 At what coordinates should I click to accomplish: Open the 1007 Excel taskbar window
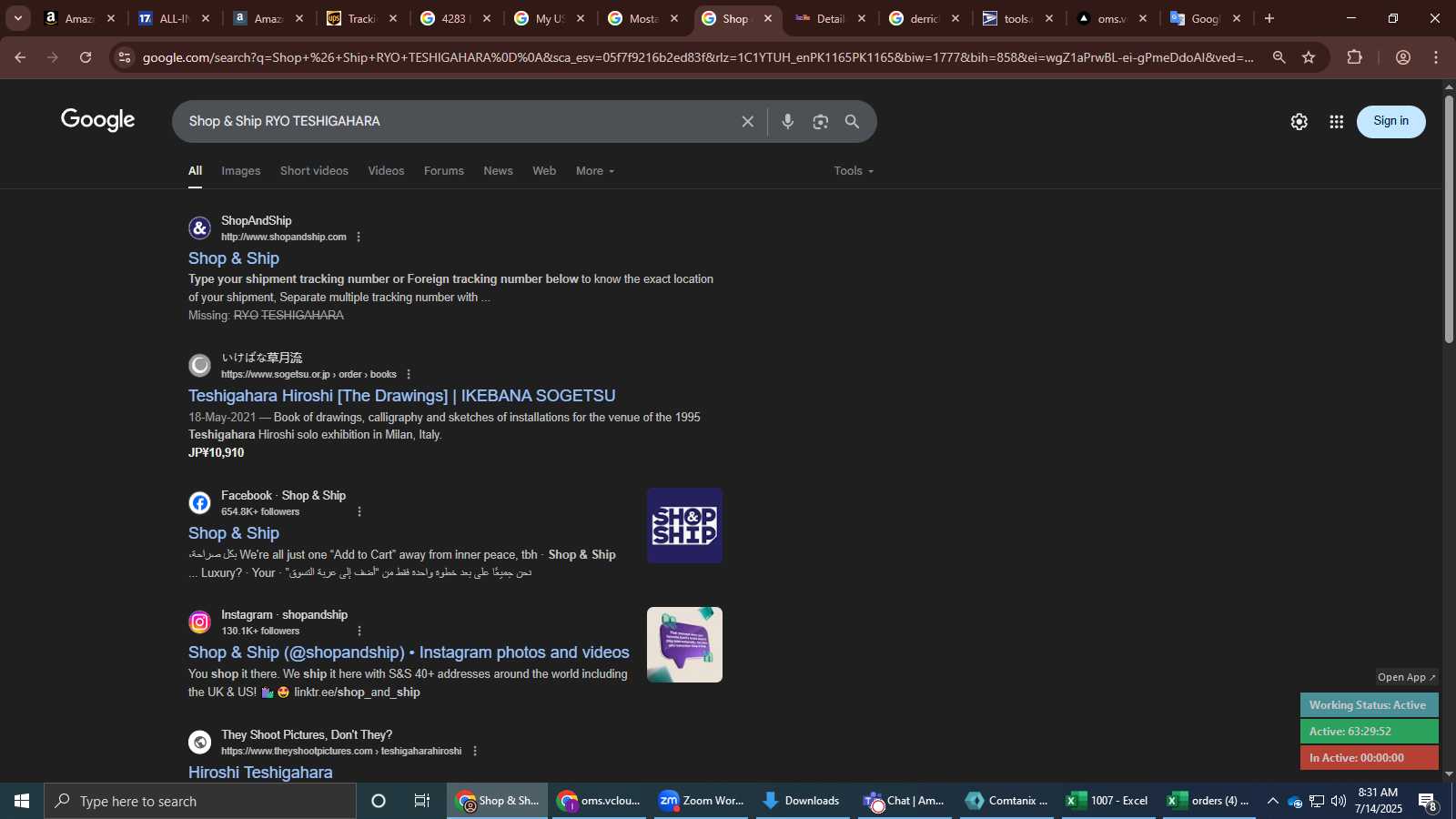coord(1107,801)
